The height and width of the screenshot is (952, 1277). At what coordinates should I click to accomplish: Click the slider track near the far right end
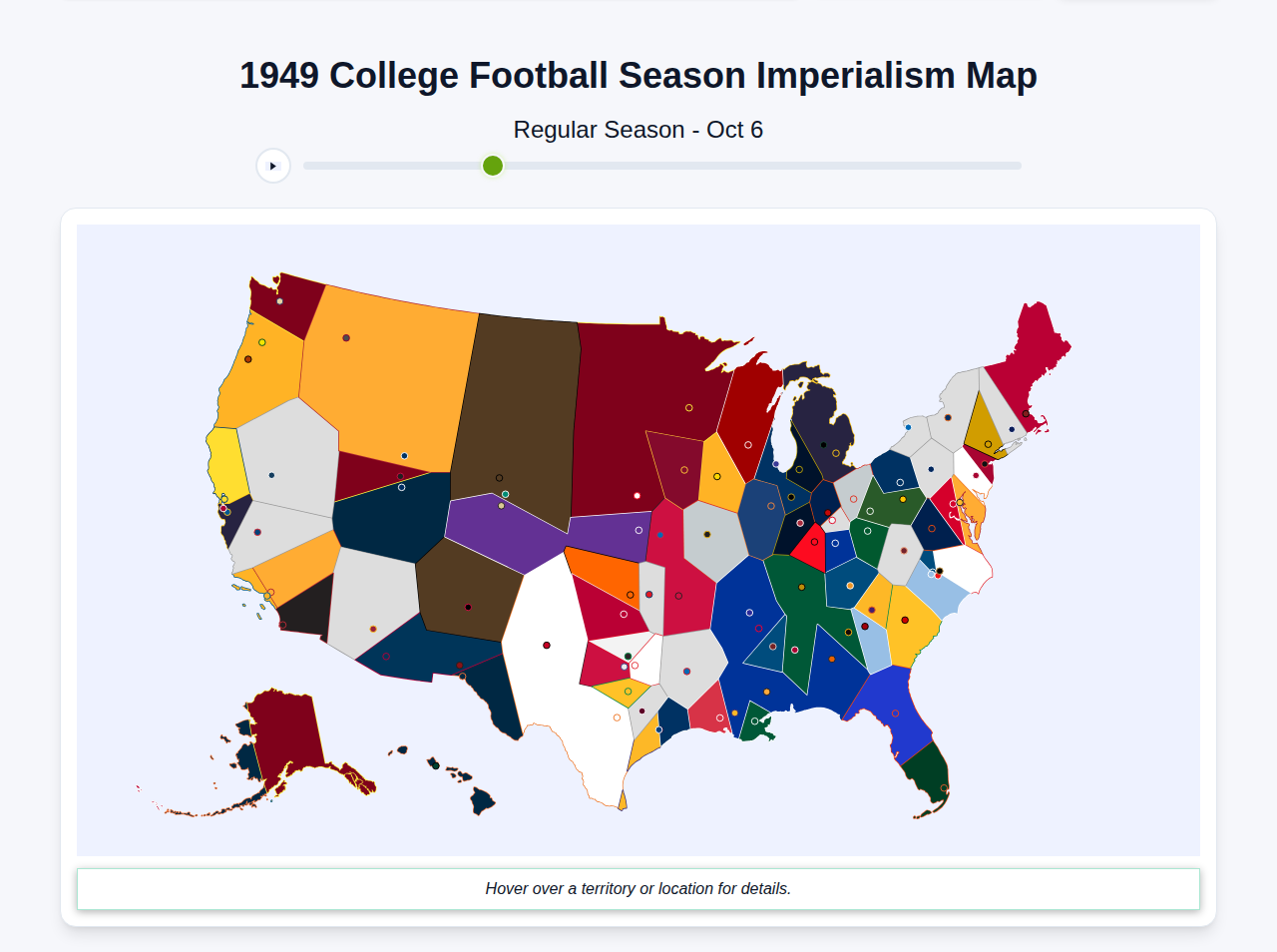pyautogui.click(x=1008, y=166)
